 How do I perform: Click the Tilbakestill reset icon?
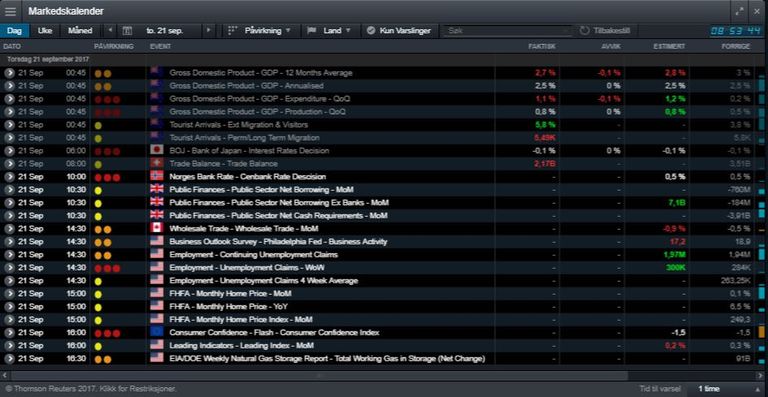[584, 31]
